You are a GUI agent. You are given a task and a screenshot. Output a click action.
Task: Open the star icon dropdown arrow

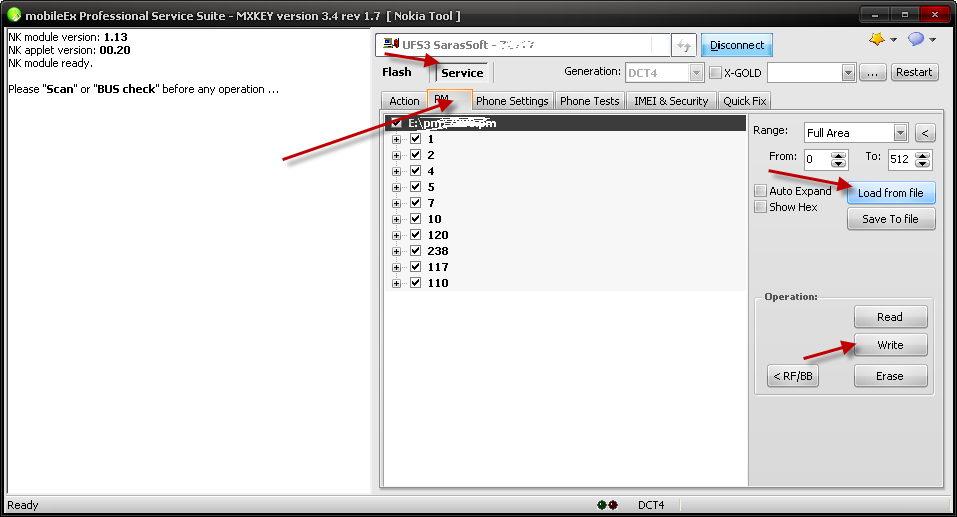(x=894, y=40)
